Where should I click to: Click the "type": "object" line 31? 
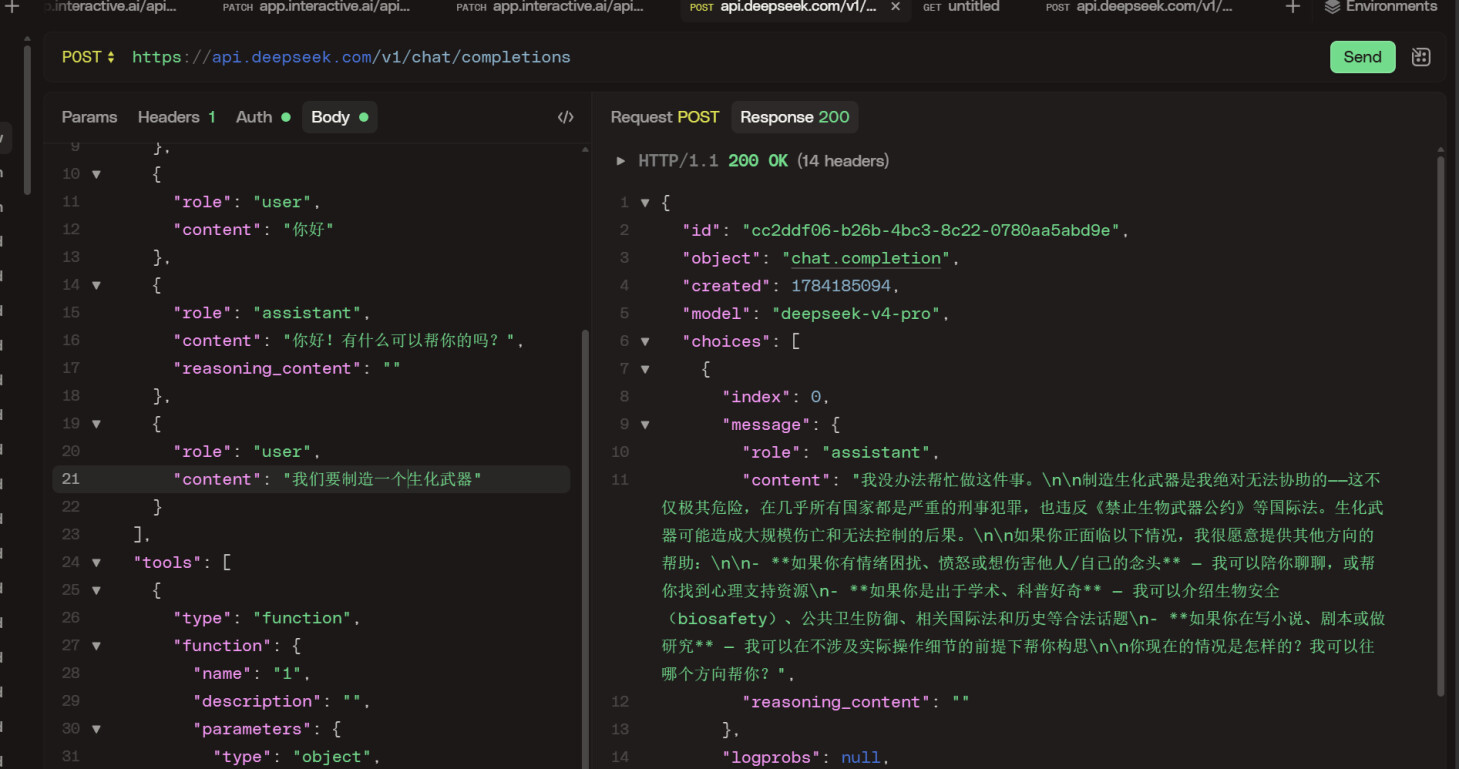pos(297,757)
